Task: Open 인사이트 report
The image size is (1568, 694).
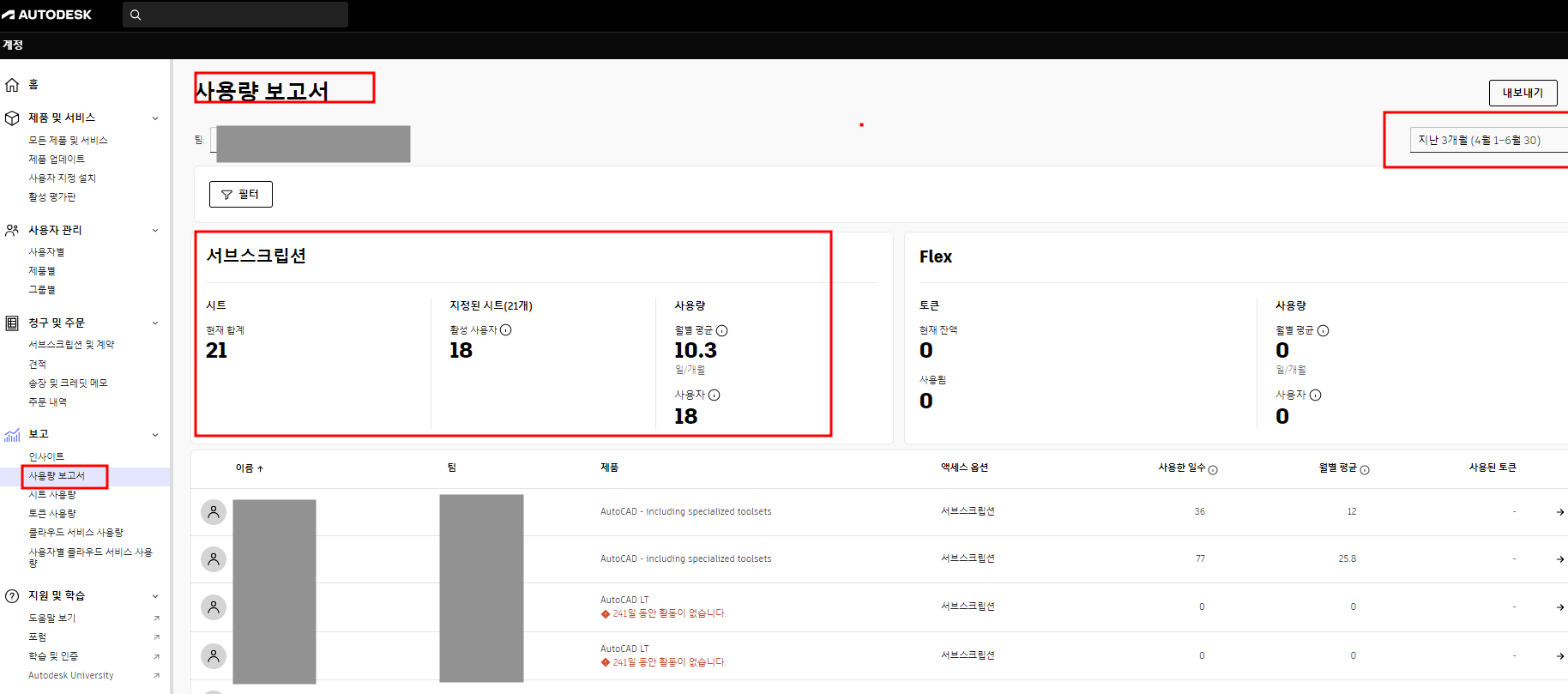Action: coord(46,456)
